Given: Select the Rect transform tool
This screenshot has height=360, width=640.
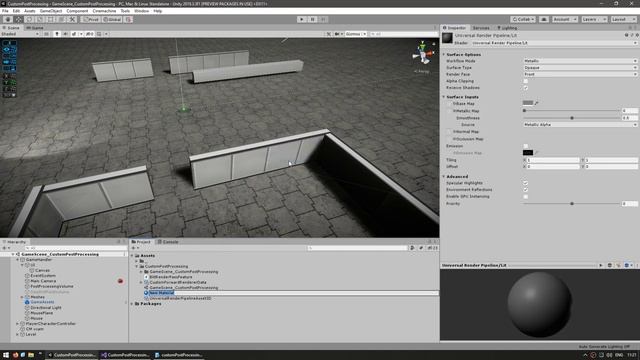Looking at the screenshot, I should pos(51,19).
